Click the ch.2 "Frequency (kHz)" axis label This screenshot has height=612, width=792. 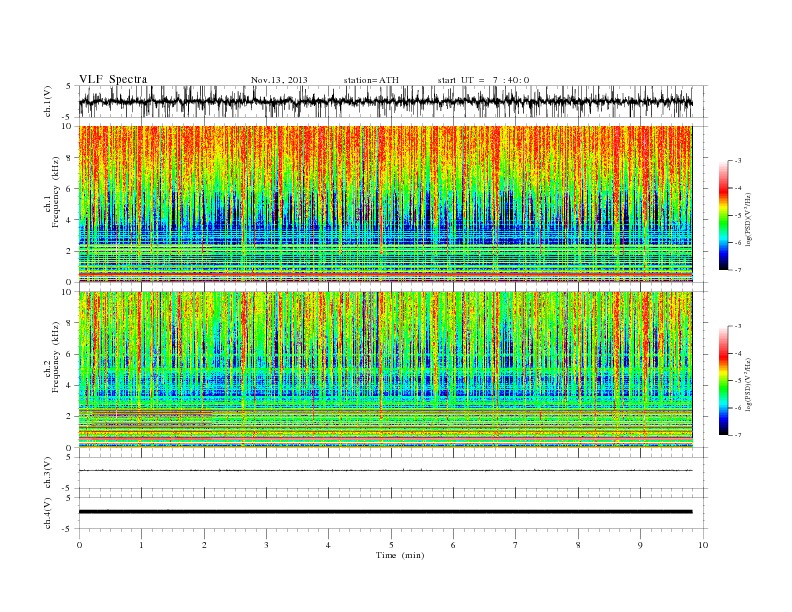point(56,357)
